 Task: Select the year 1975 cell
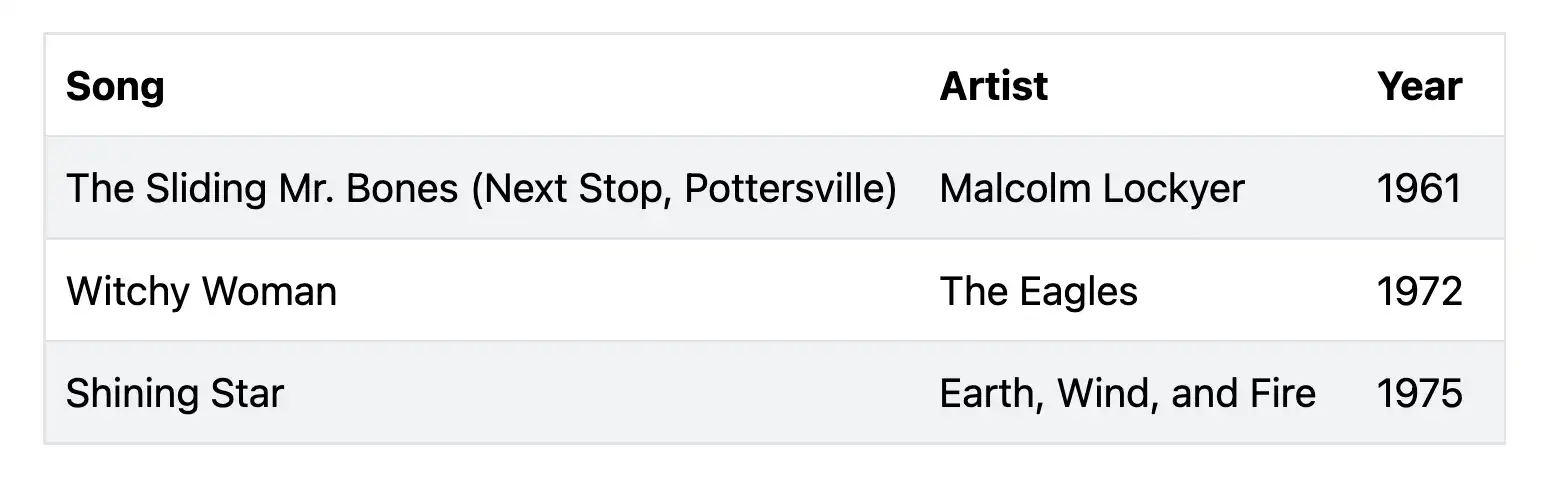(1419, 394)
